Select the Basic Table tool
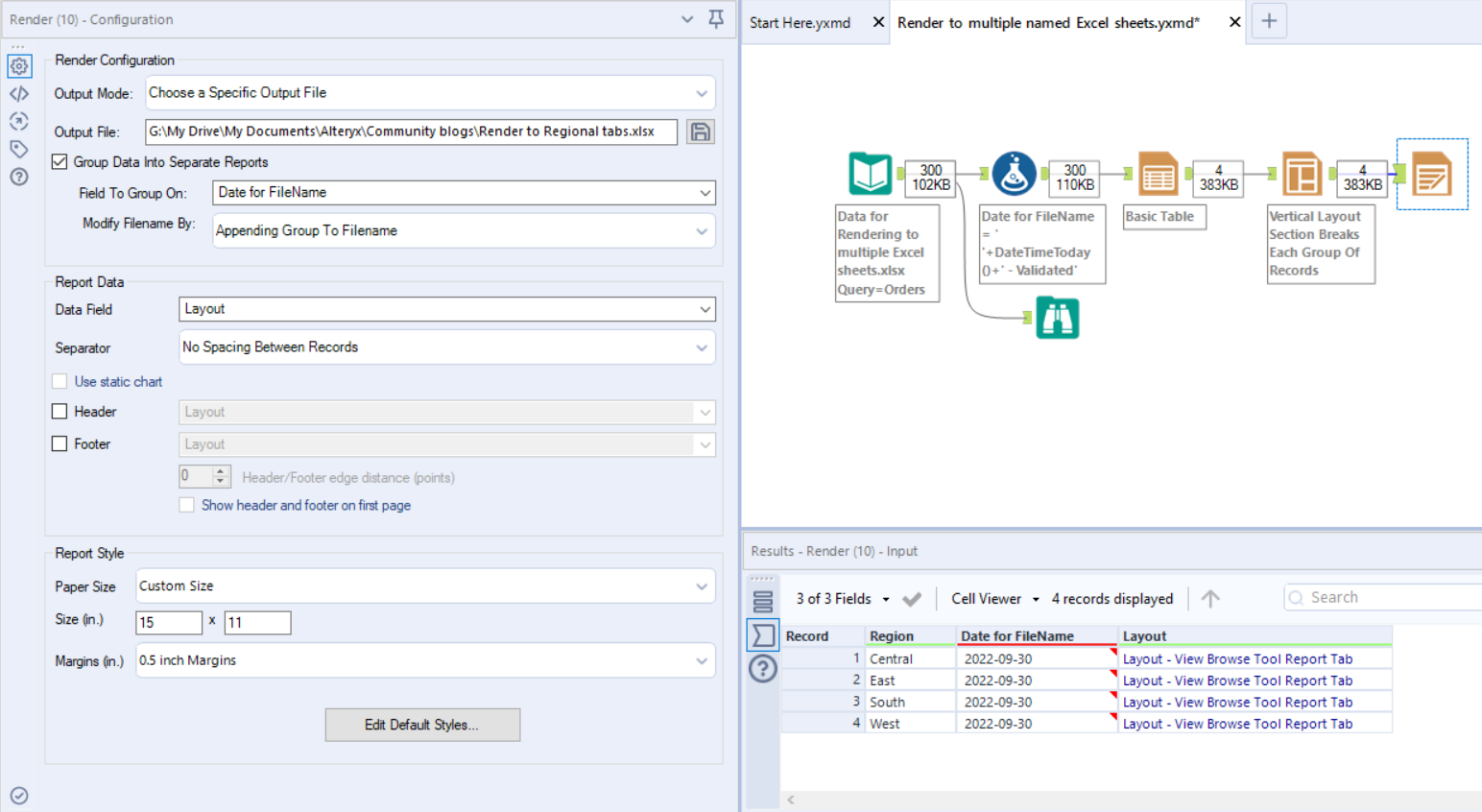This screenshot has height=812, width=1482. click(x=1158, y=175)
